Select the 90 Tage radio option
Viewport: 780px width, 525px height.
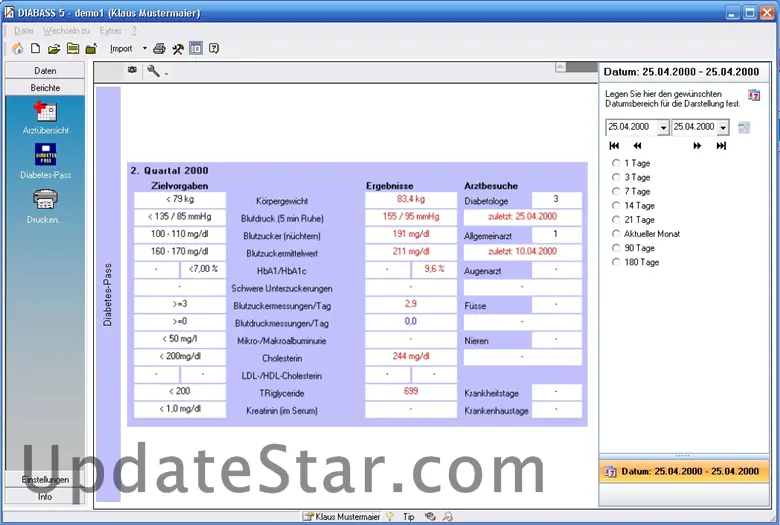(x=616, y=248)
